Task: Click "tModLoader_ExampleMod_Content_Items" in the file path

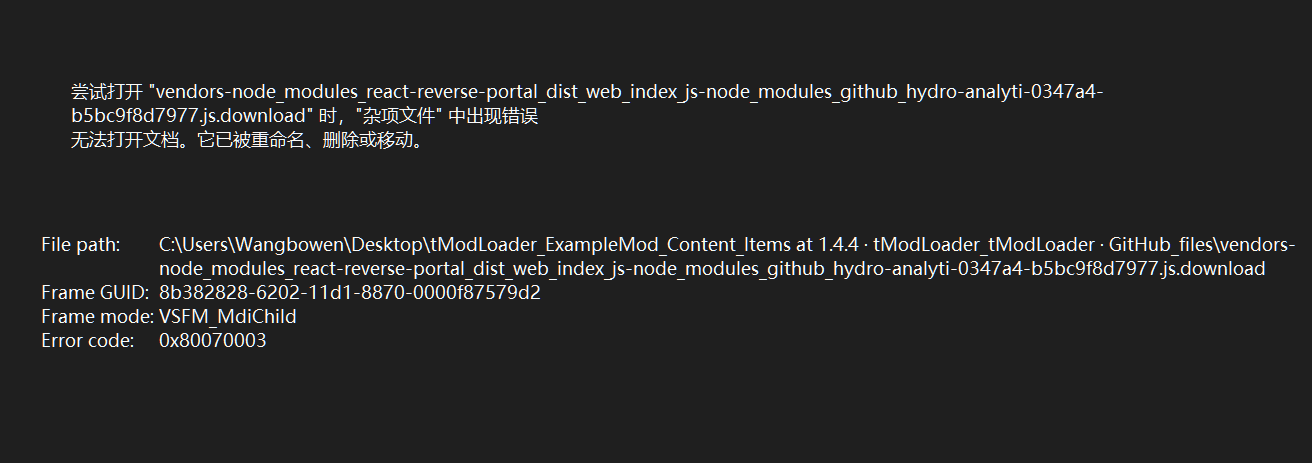Action: click(x=610, y=245)
